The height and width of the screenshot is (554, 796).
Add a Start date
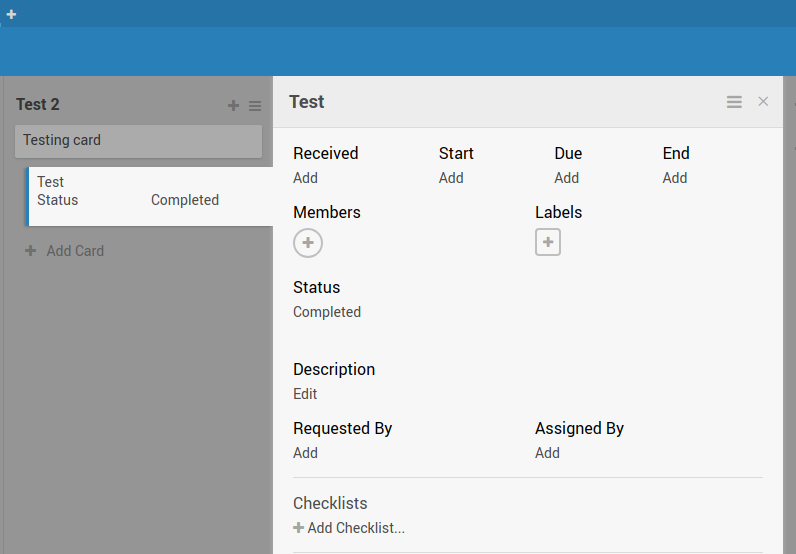click(451, 178)
